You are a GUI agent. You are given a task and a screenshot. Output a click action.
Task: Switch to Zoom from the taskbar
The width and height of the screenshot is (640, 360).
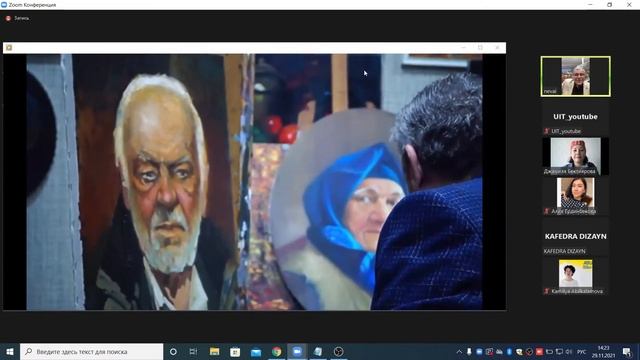point(297,351)
